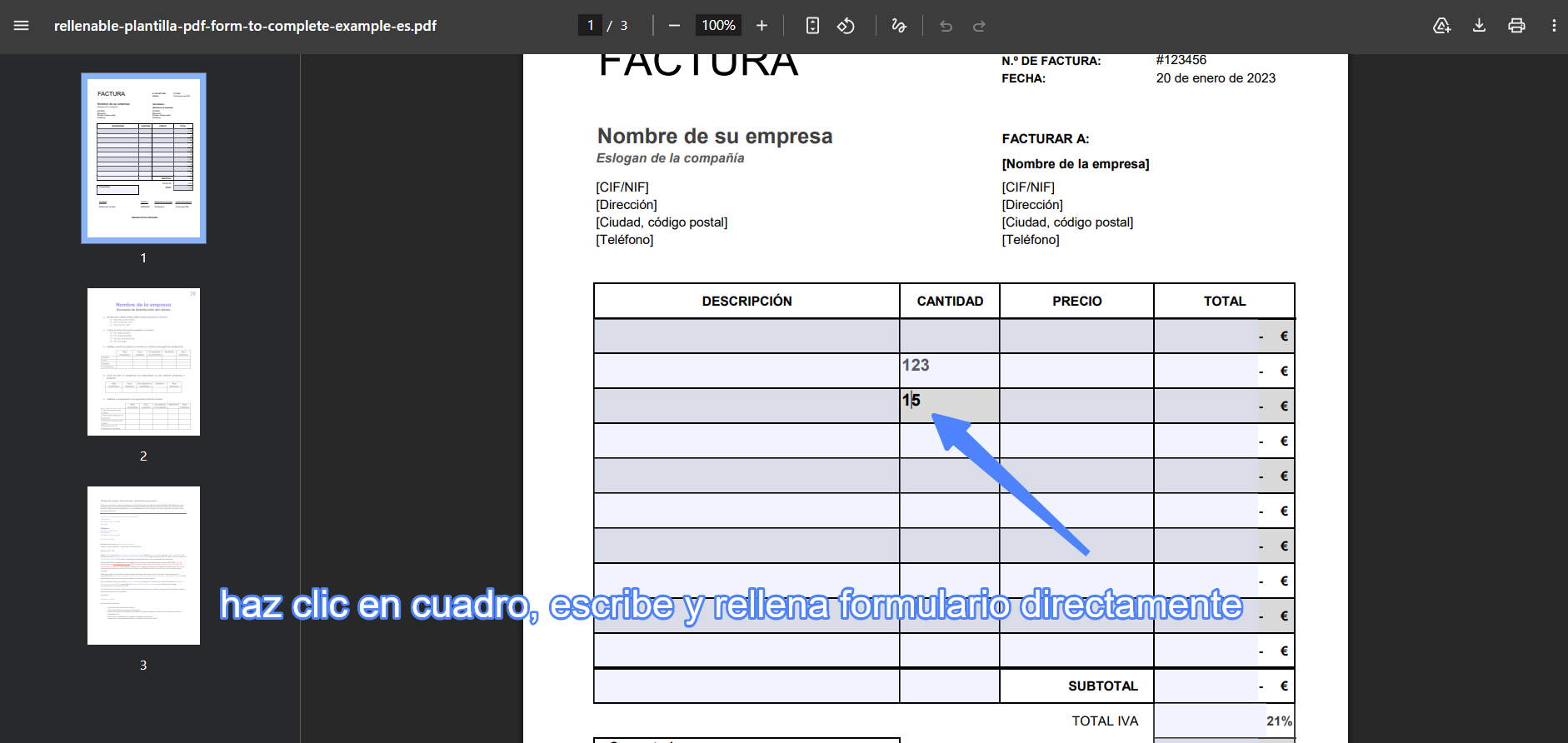Click the PRECIO column header
1568x743 pixels.
pyautogui.click(x=1076, y=301)
